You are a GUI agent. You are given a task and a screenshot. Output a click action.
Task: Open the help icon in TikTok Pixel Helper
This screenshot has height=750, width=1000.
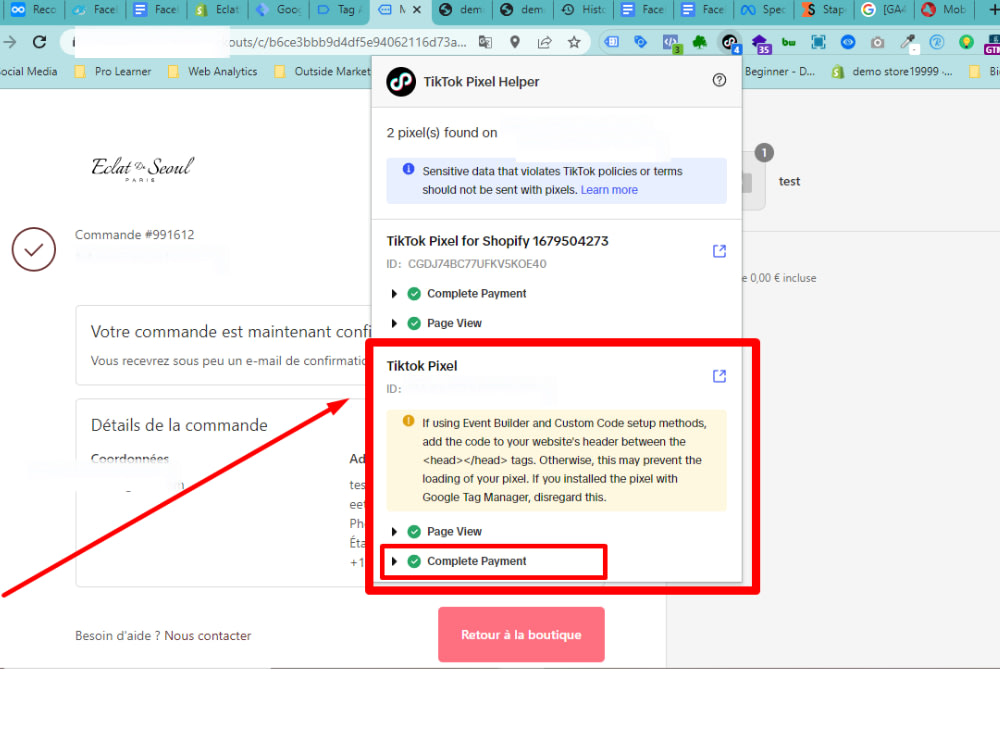(x=719, y=81)
